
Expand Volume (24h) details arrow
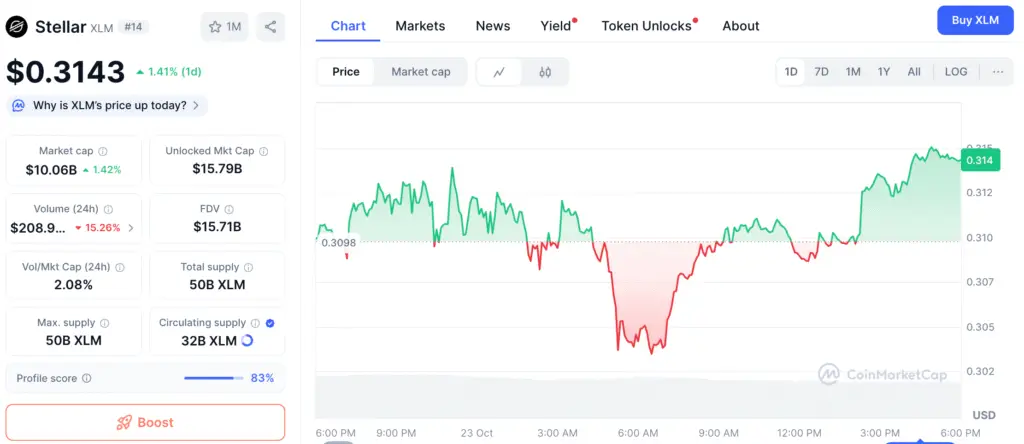point(130,228)
